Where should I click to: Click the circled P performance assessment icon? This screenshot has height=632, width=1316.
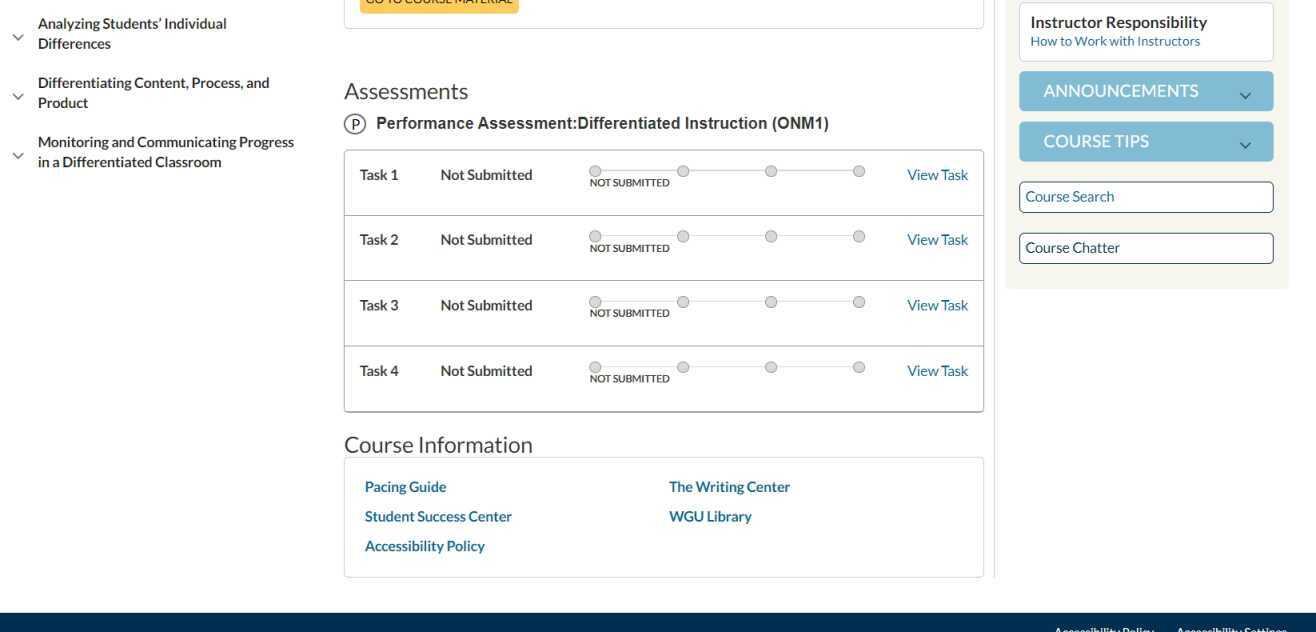354,124
